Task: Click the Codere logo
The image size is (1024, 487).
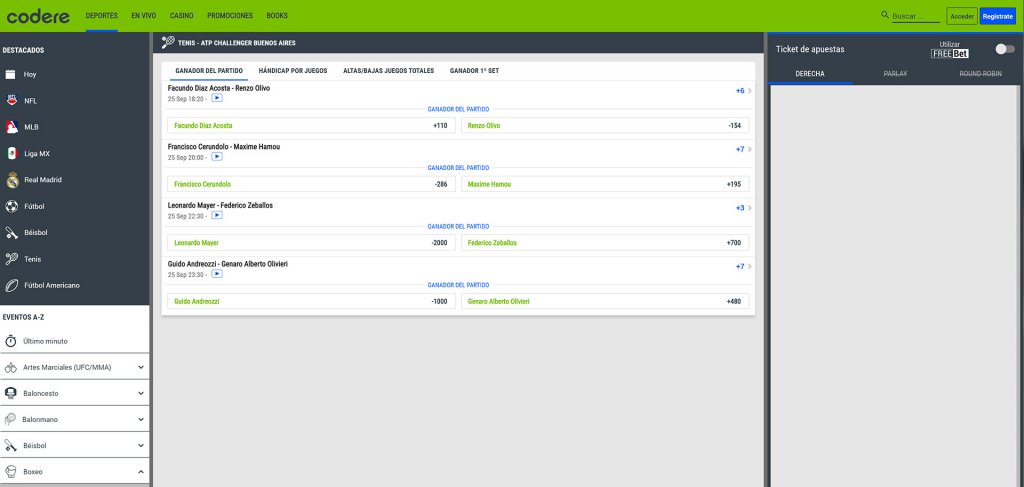Action: pyautogui.click(x=38, y=16)
